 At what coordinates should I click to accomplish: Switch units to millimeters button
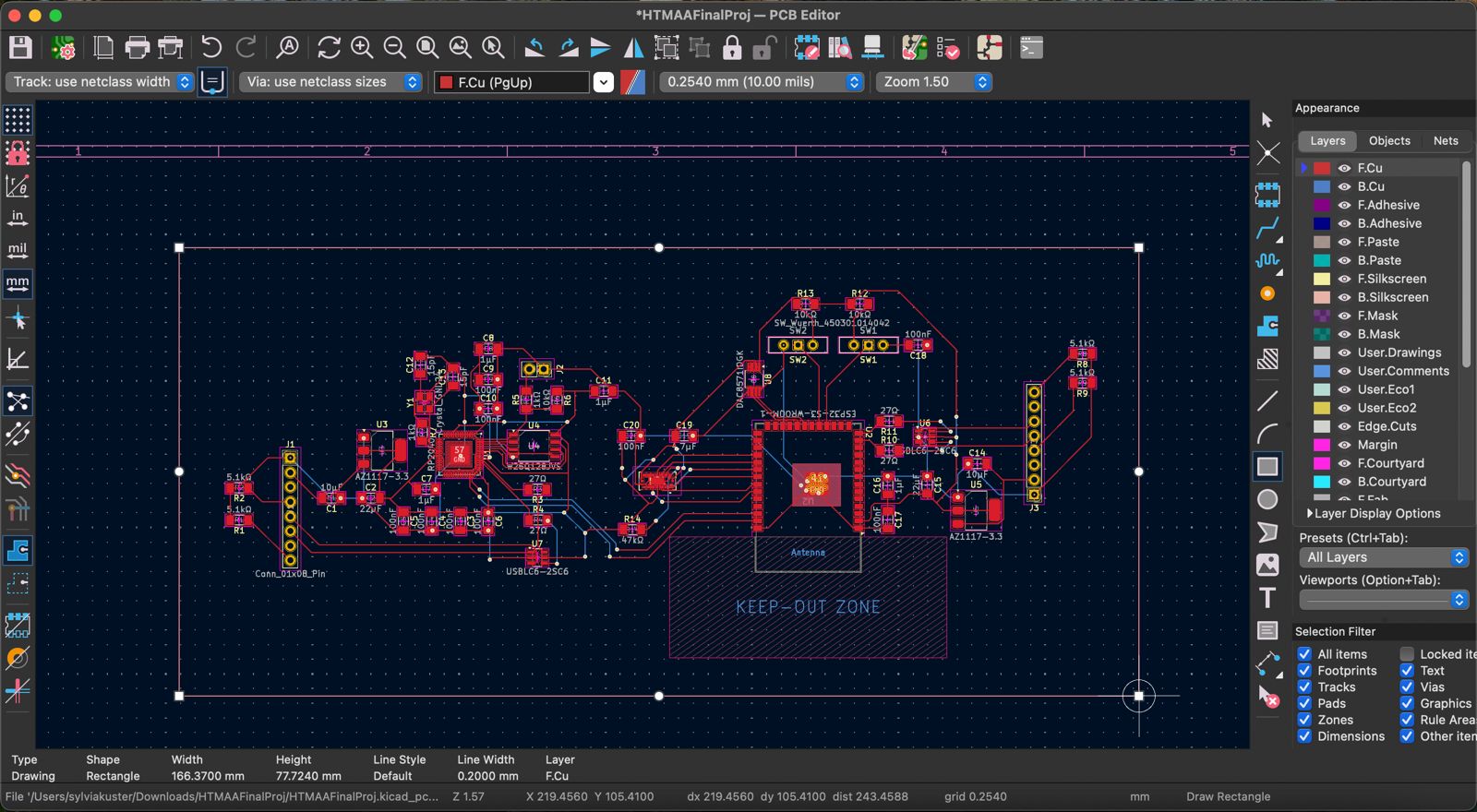point(18,283)
